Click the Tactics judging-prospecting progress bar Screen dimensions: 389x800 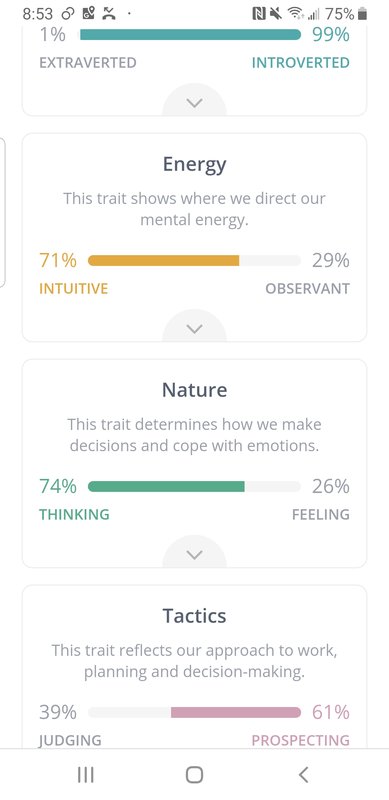194,712
